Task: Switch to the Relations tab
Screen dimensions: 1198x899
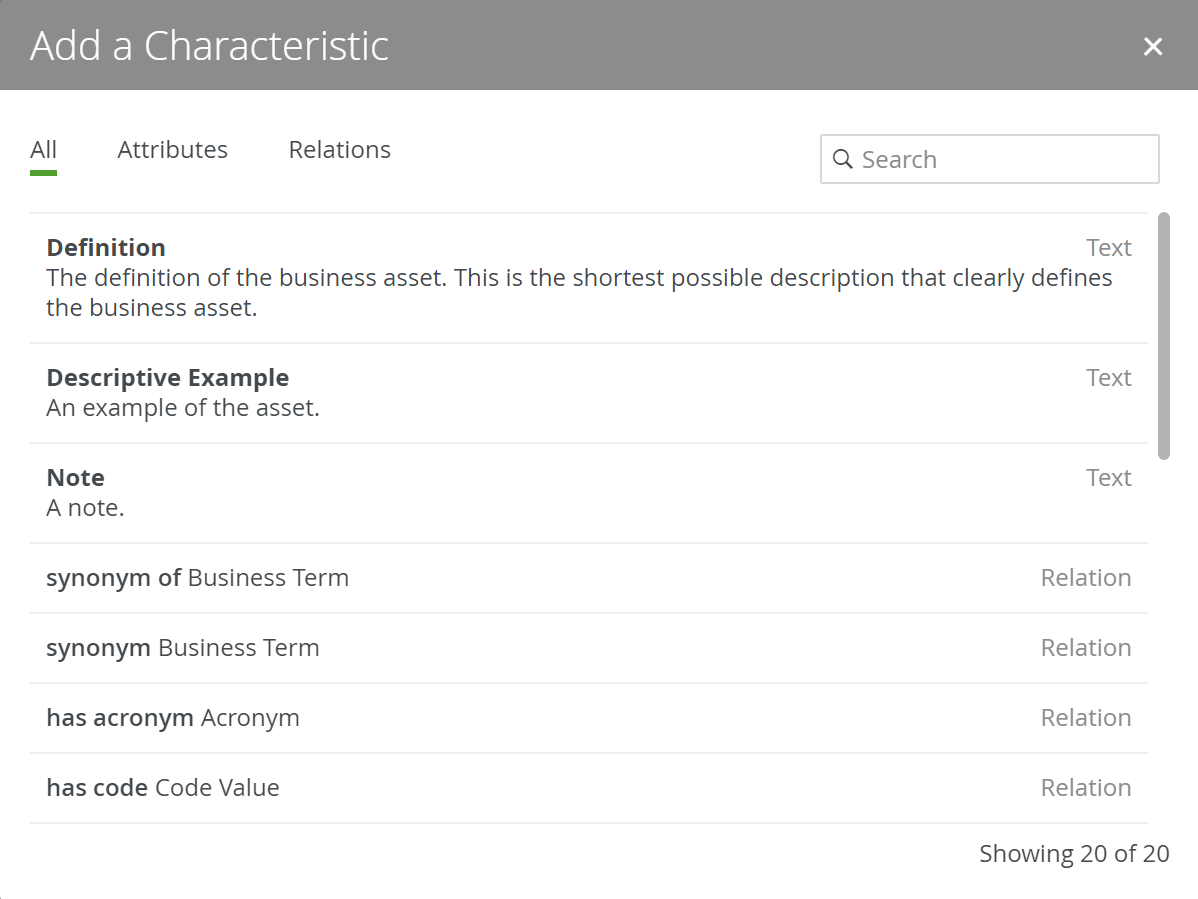Action: pyautogui.click(x=339, y=149)
